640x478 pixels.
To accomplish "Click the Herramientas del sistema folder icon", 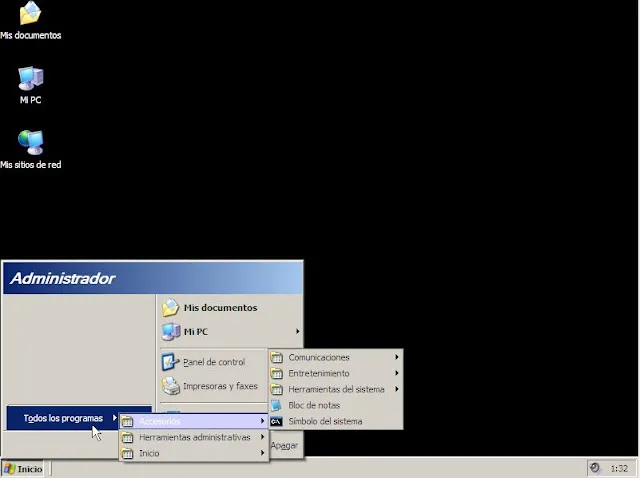I will point(277,389).
